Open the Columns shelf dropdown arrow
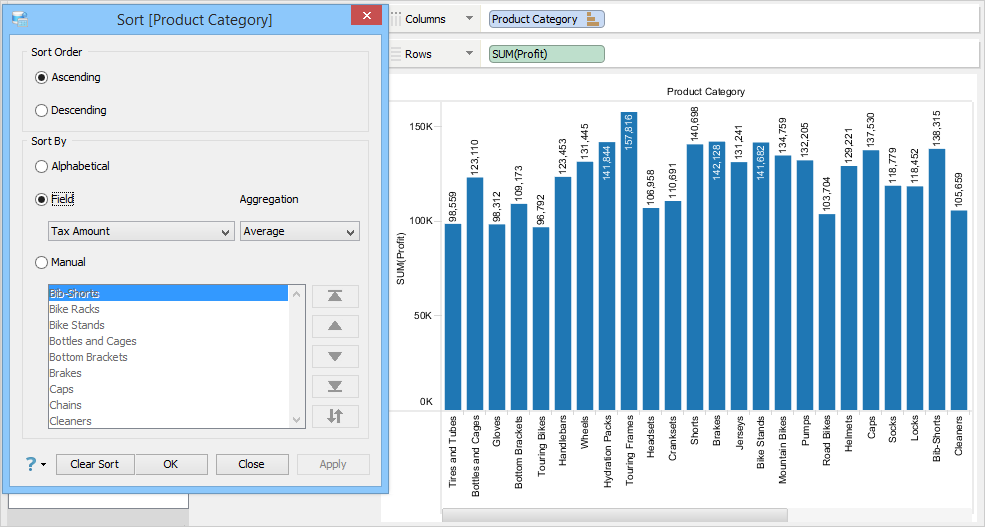 pos(469,19)
